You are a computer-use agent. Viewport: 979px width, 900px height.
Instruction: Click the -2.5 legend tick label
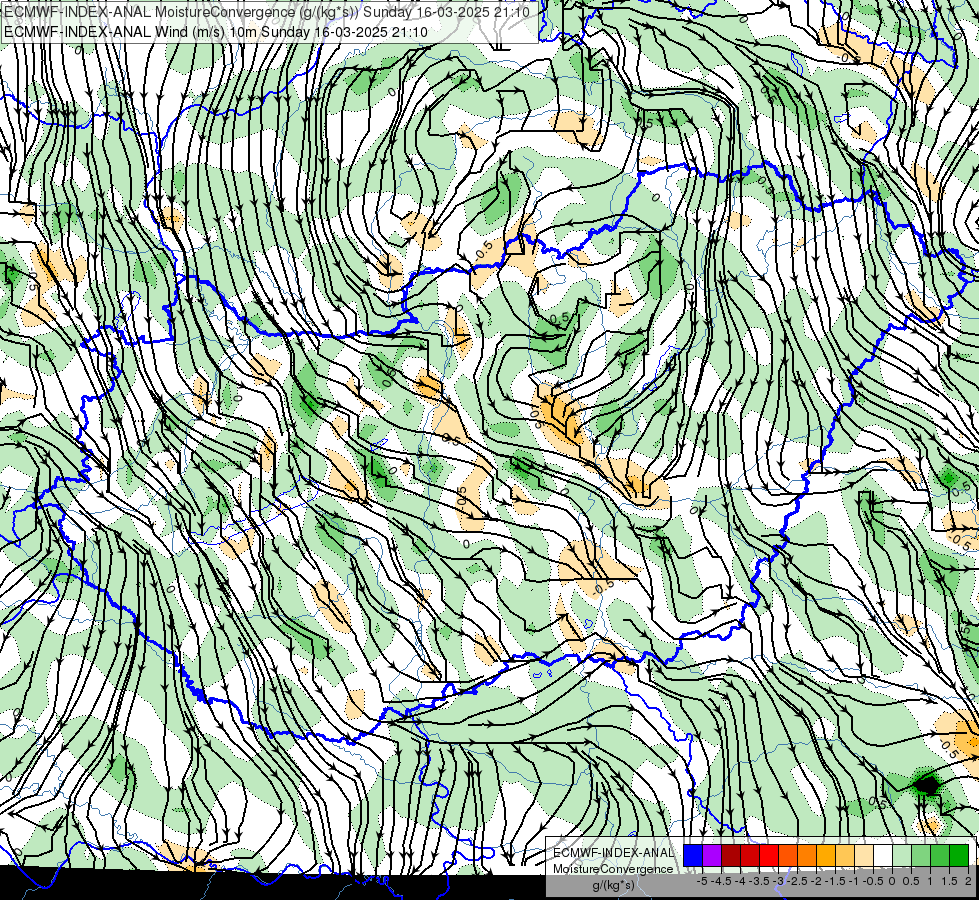[798, 881]
